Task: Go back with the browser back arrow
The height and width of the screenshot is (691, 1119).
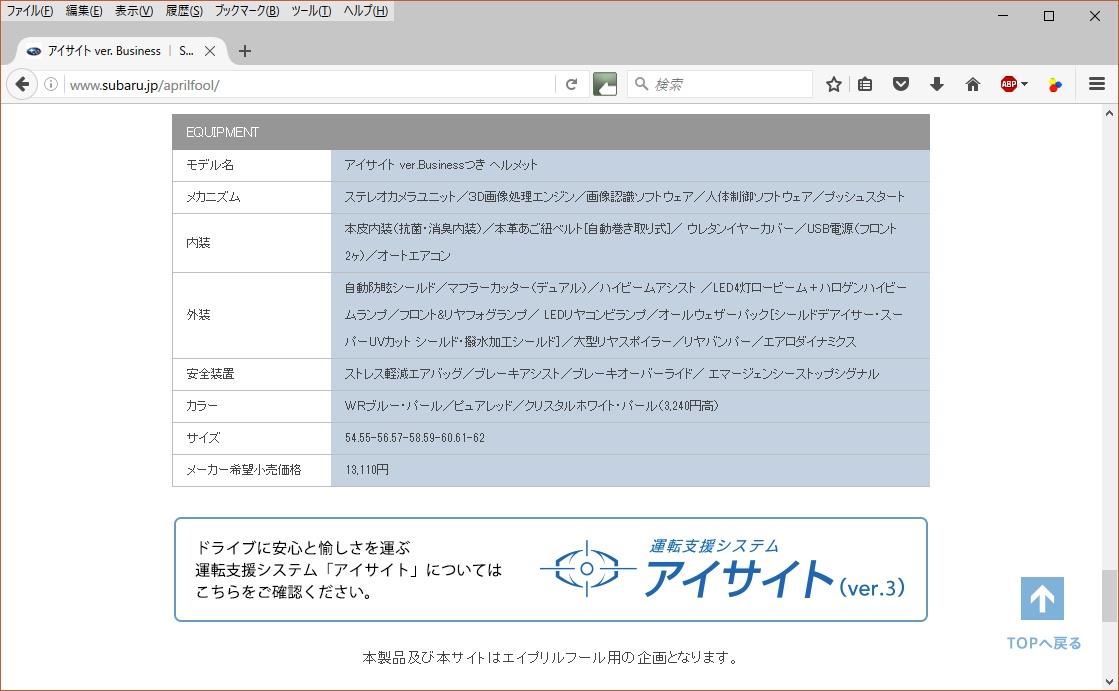Action: click(x=22, y=84)
